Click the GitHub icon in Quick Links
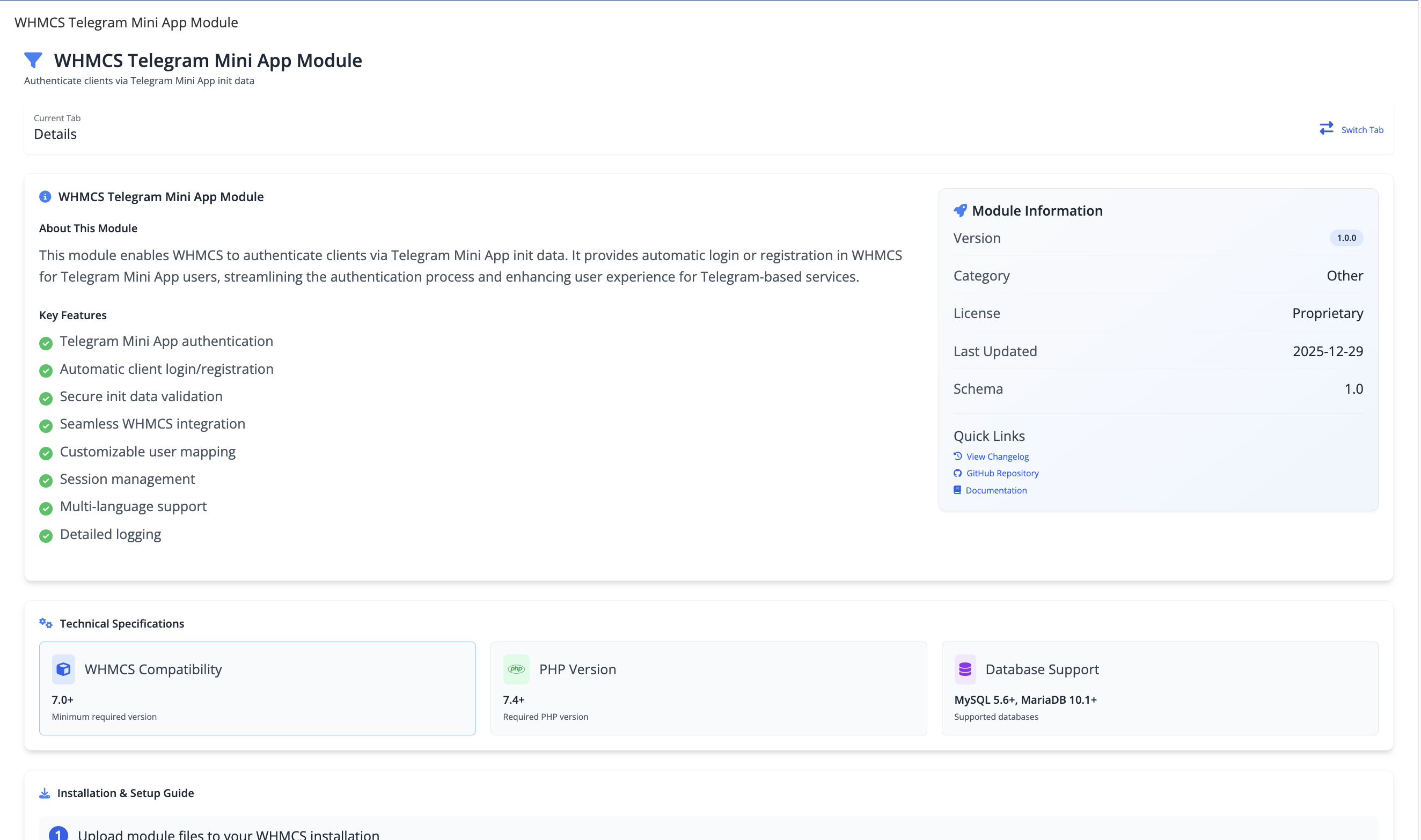The image size is (1421, 840). click(x=957, y=473)
